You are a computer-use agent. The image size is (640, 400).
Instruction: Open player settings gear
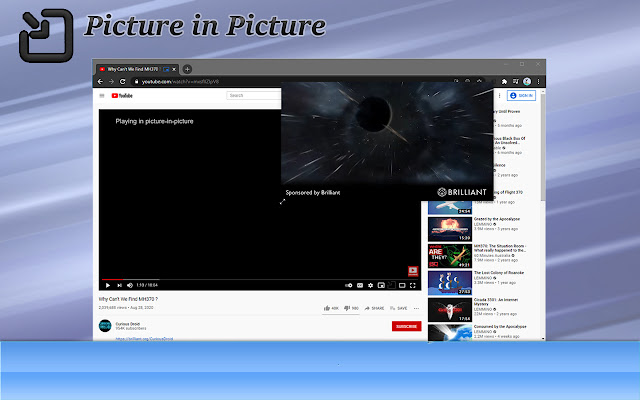point(369,285)
